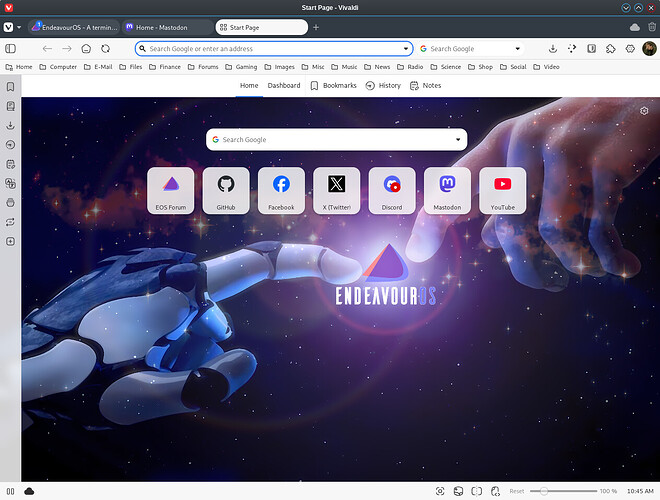Click the toolbar Search Google field
Screen dimensions: 660x500
tap(470, 49)
